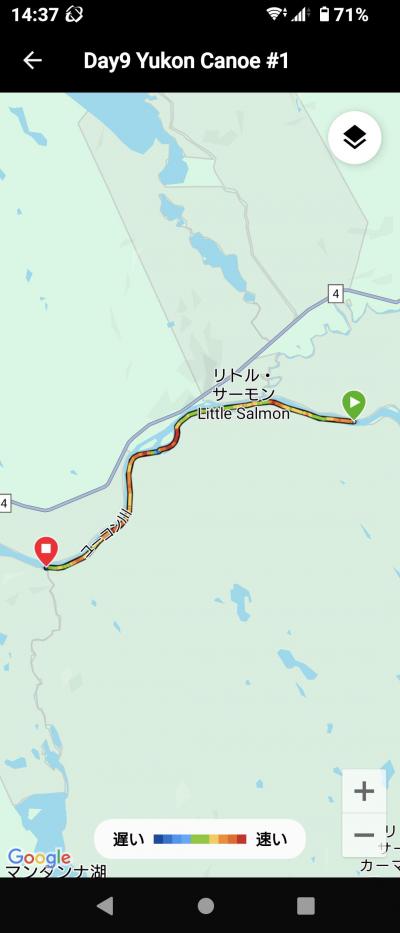Tap the Android back navigation button
The height and width of the screenshot is (933, 400).
click(x=105, y=906)
